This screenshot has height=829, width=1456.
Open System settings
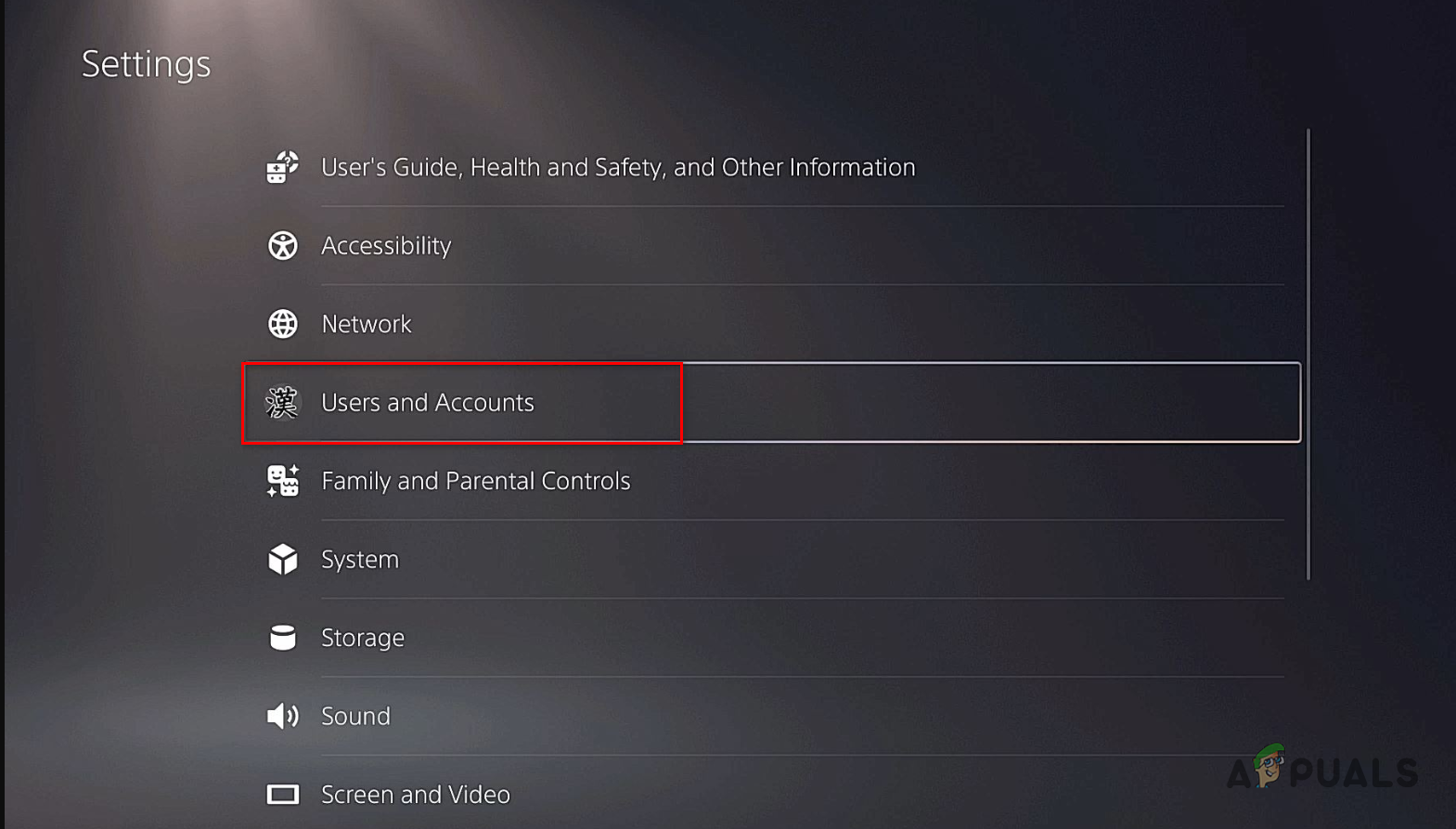(x=360, y=558)
